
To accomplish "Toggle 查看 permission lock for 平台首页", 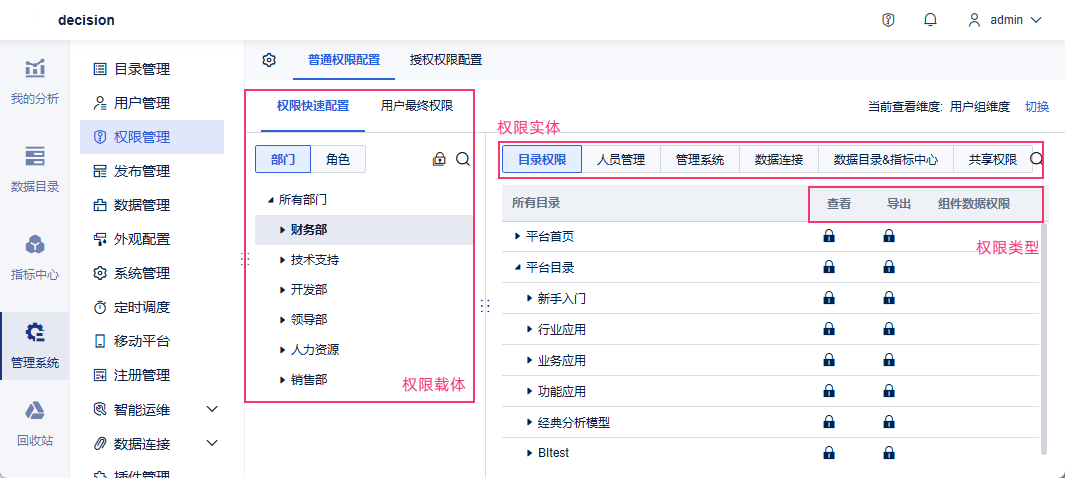I will [x=829, y=237].
